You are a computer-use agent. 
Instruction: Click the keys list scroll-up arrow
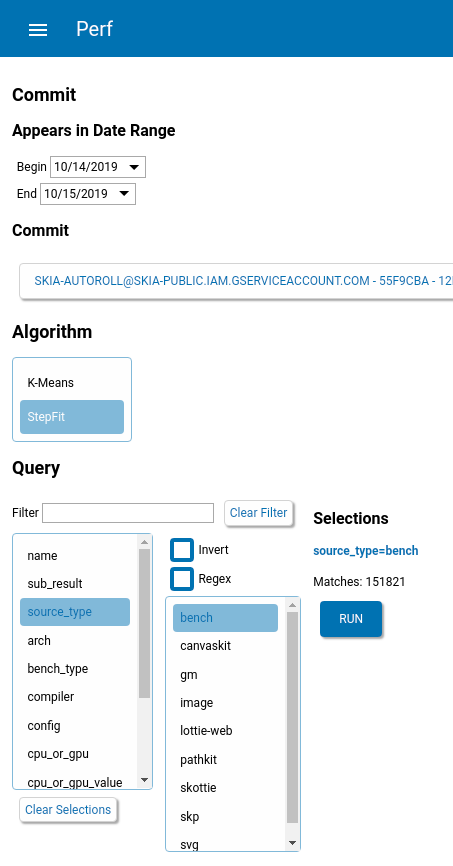coord(145,542)
